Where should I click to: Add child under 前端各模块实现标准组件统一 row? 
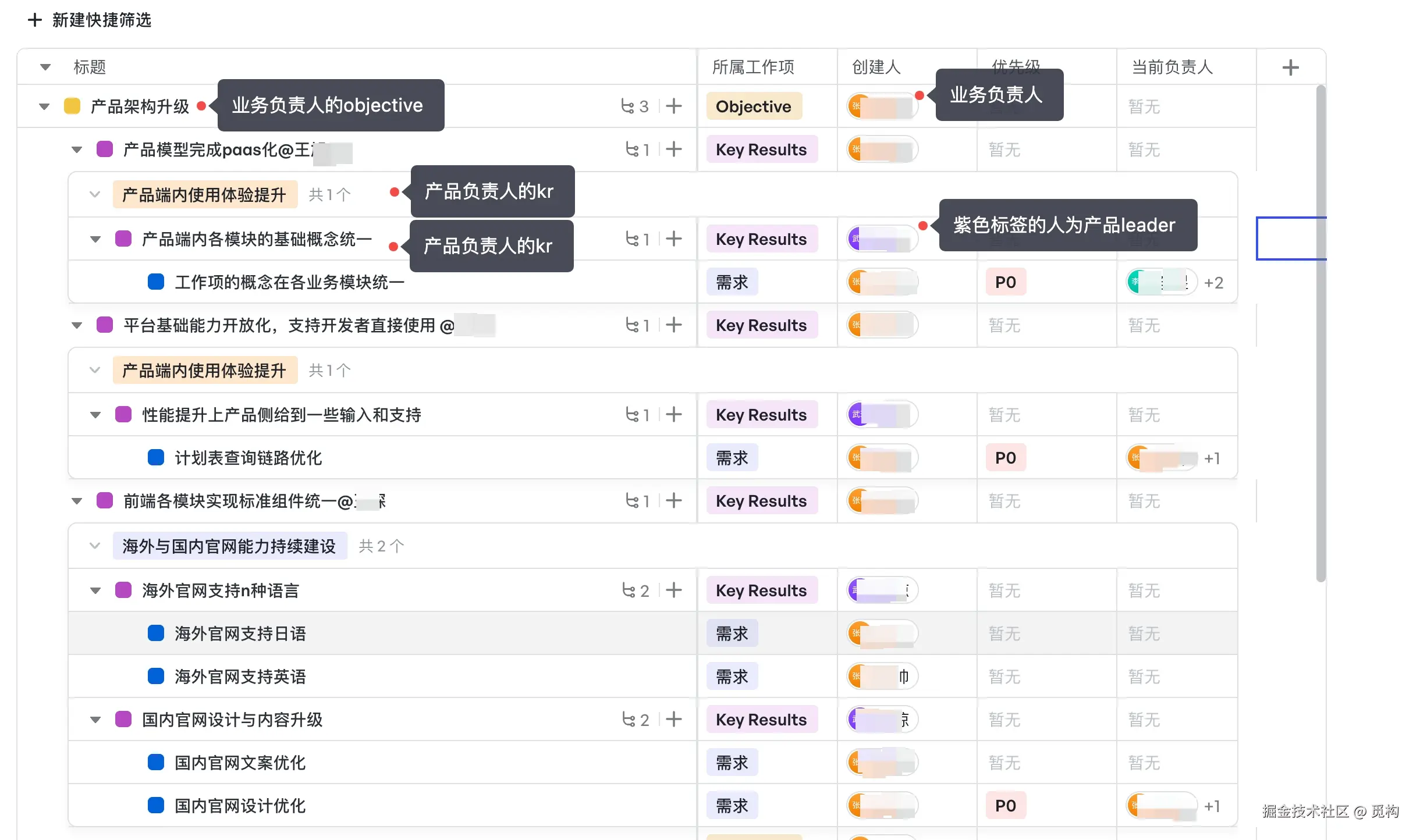click(674, 500)
